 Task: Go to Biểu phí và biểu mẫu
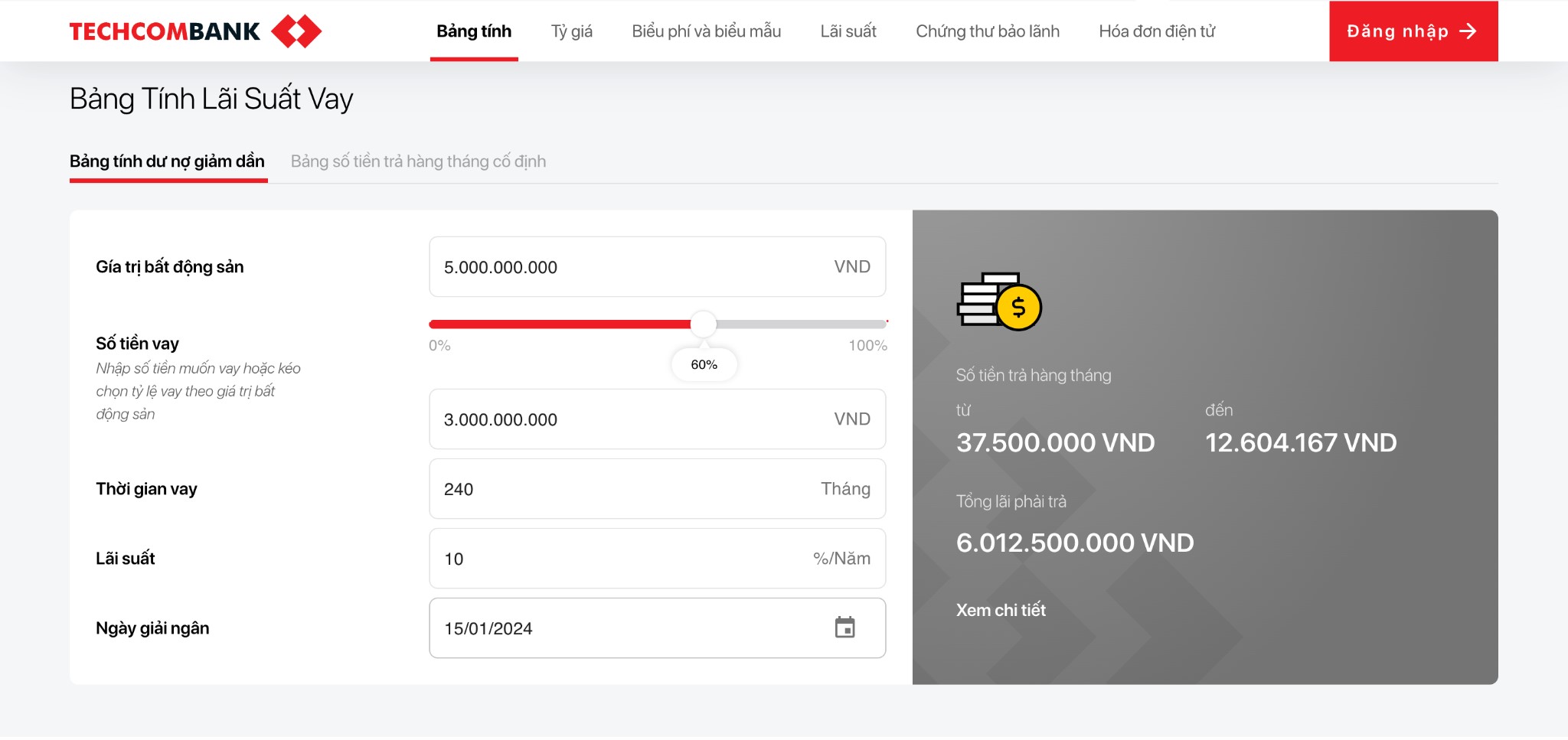pos(706,31)
